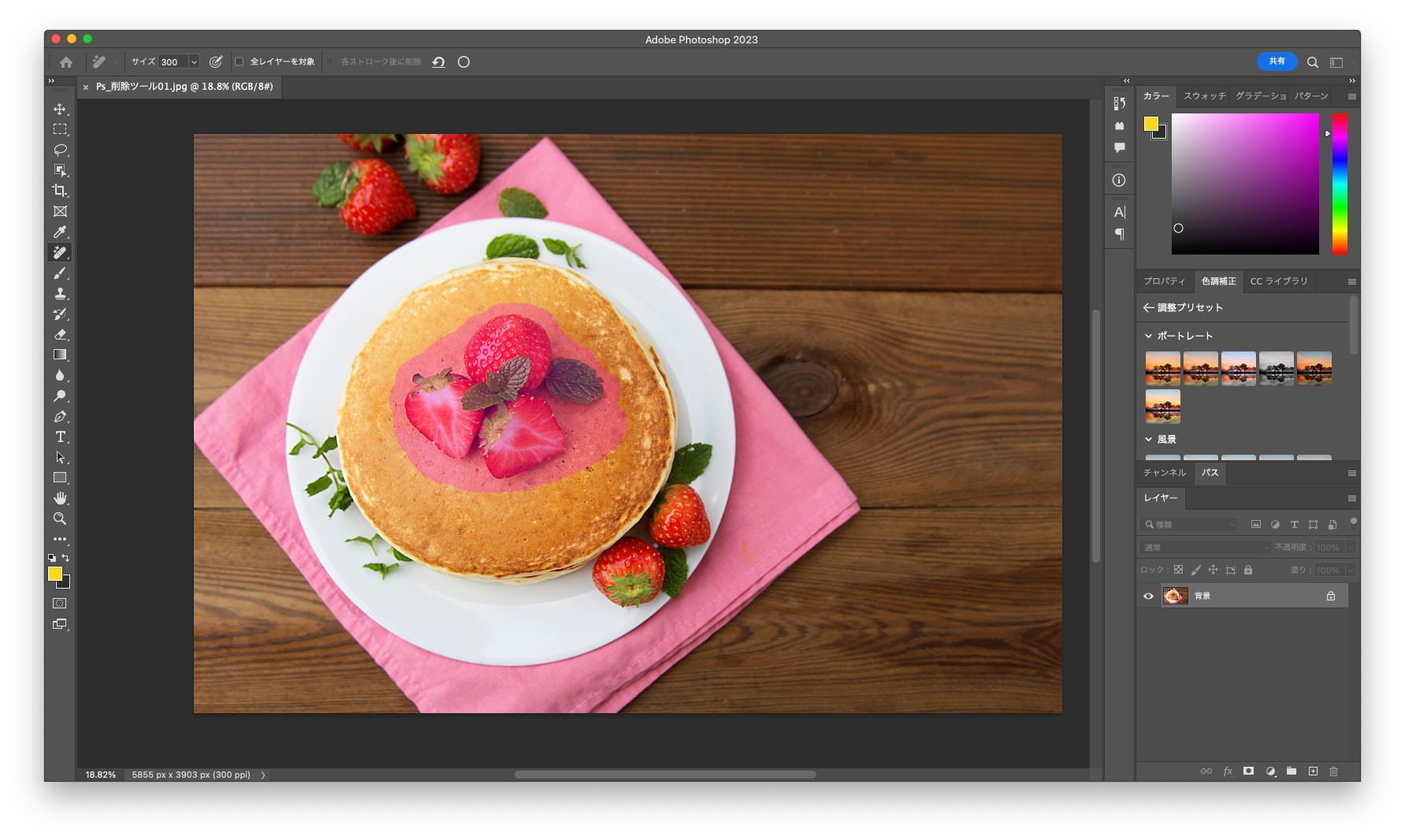Hide the 背景 layer visibility
Viewport: 1405px width, 840px height.
point(1148,597)
